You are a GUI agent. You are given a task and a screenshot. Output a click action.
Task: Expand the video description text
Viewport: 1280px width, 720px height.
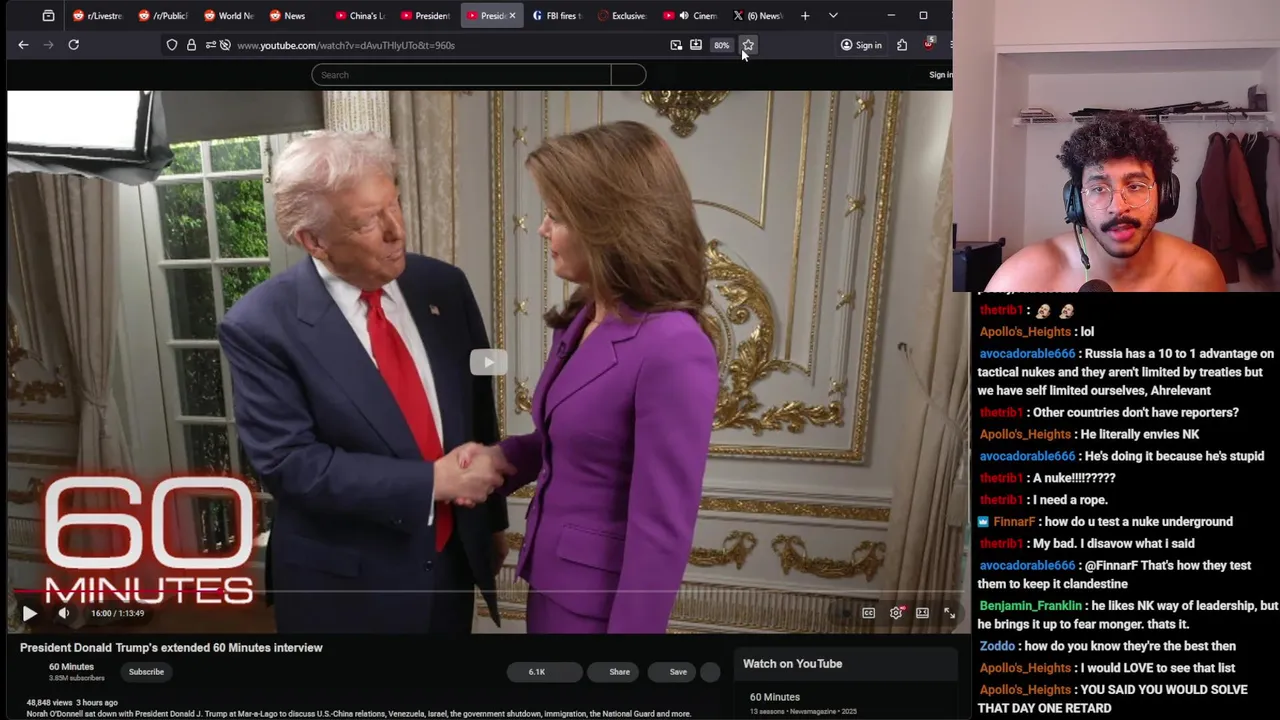coord(358,714)
